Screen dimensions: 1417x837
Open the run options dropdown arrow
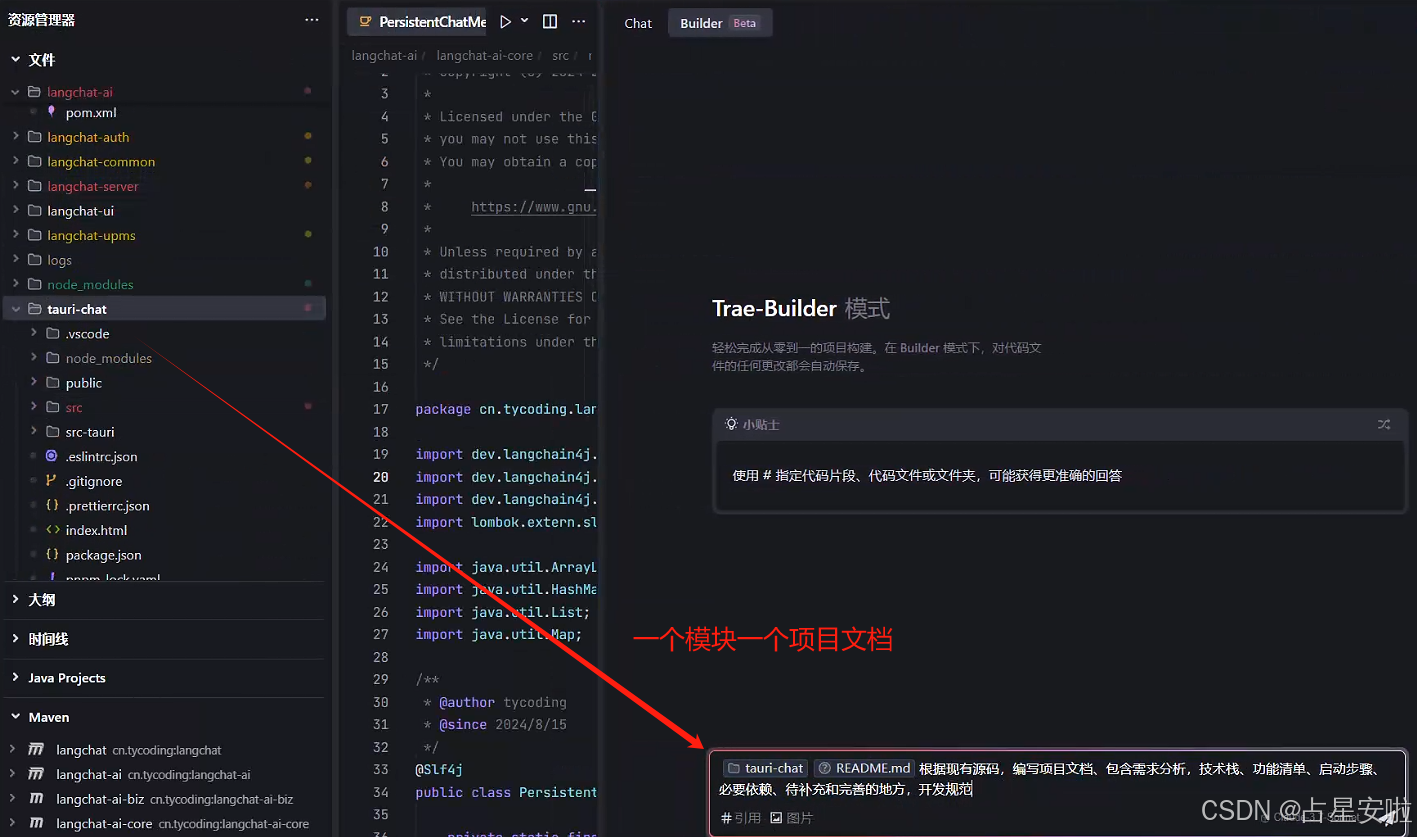click(x=524, y=21)
